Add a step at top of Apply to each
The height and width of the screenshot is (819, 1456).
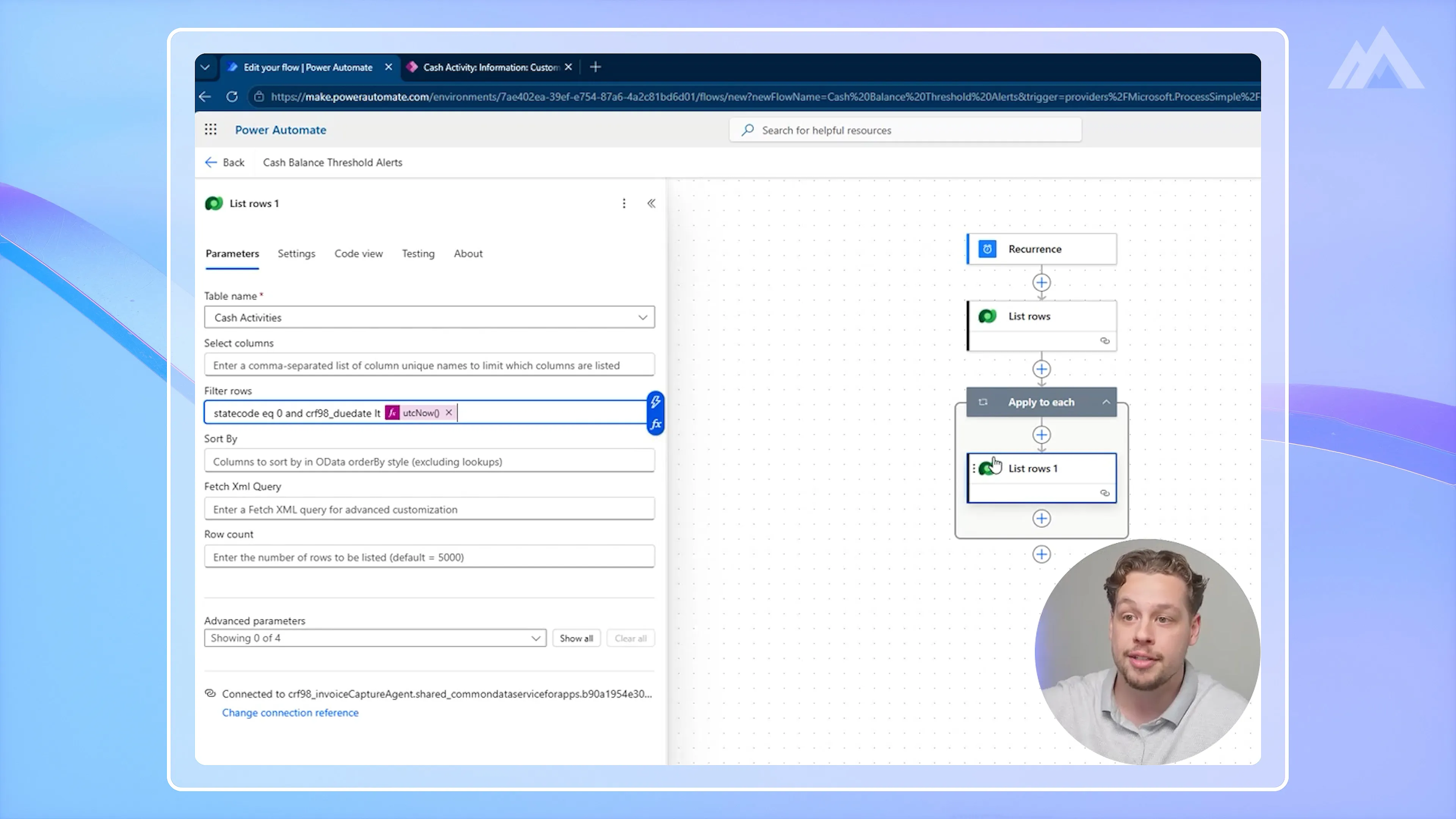click(x=1042, y=435)
